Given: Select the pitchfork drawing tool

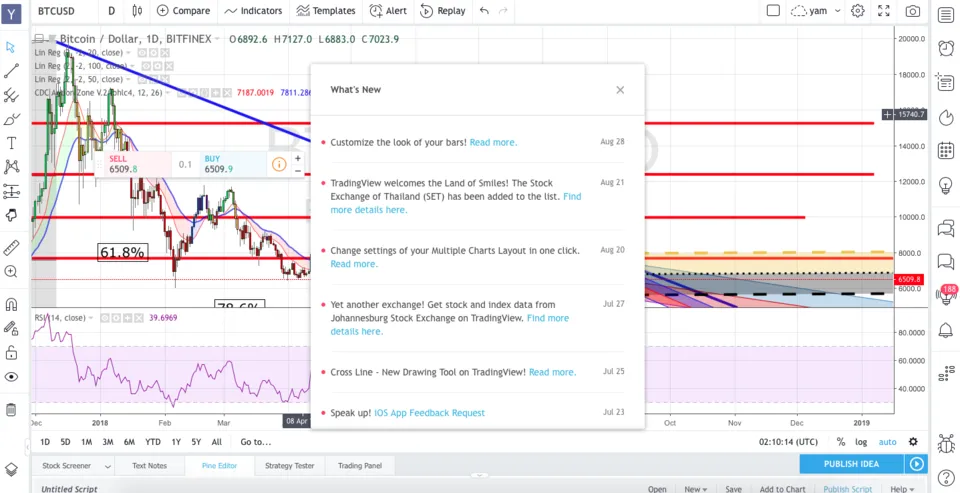Looking at the screenshot, I should [x=11, y=95].
